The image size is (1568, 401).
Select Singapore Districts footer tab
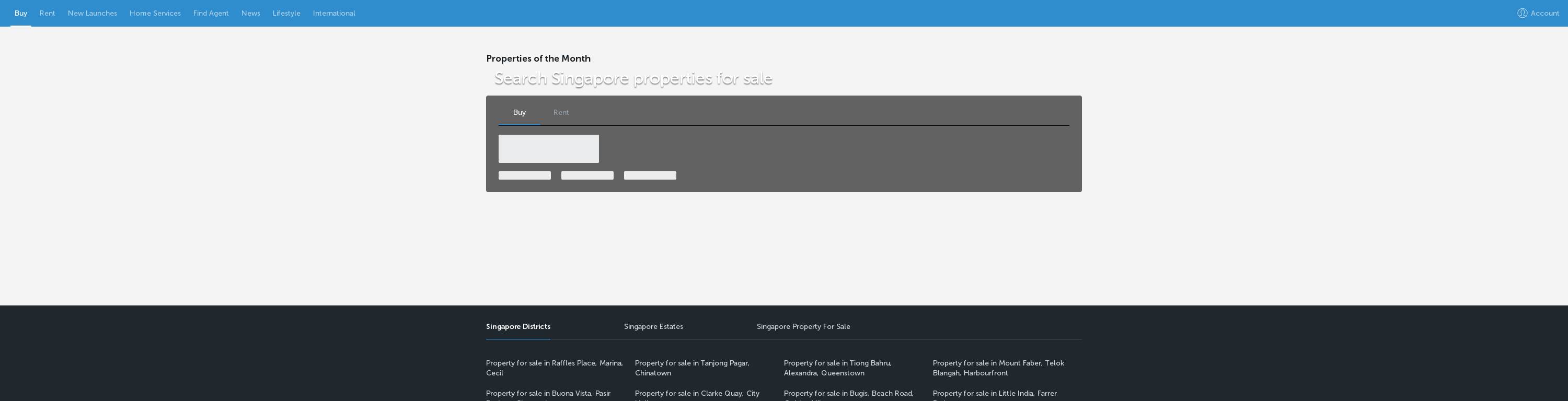coord(518,327)
